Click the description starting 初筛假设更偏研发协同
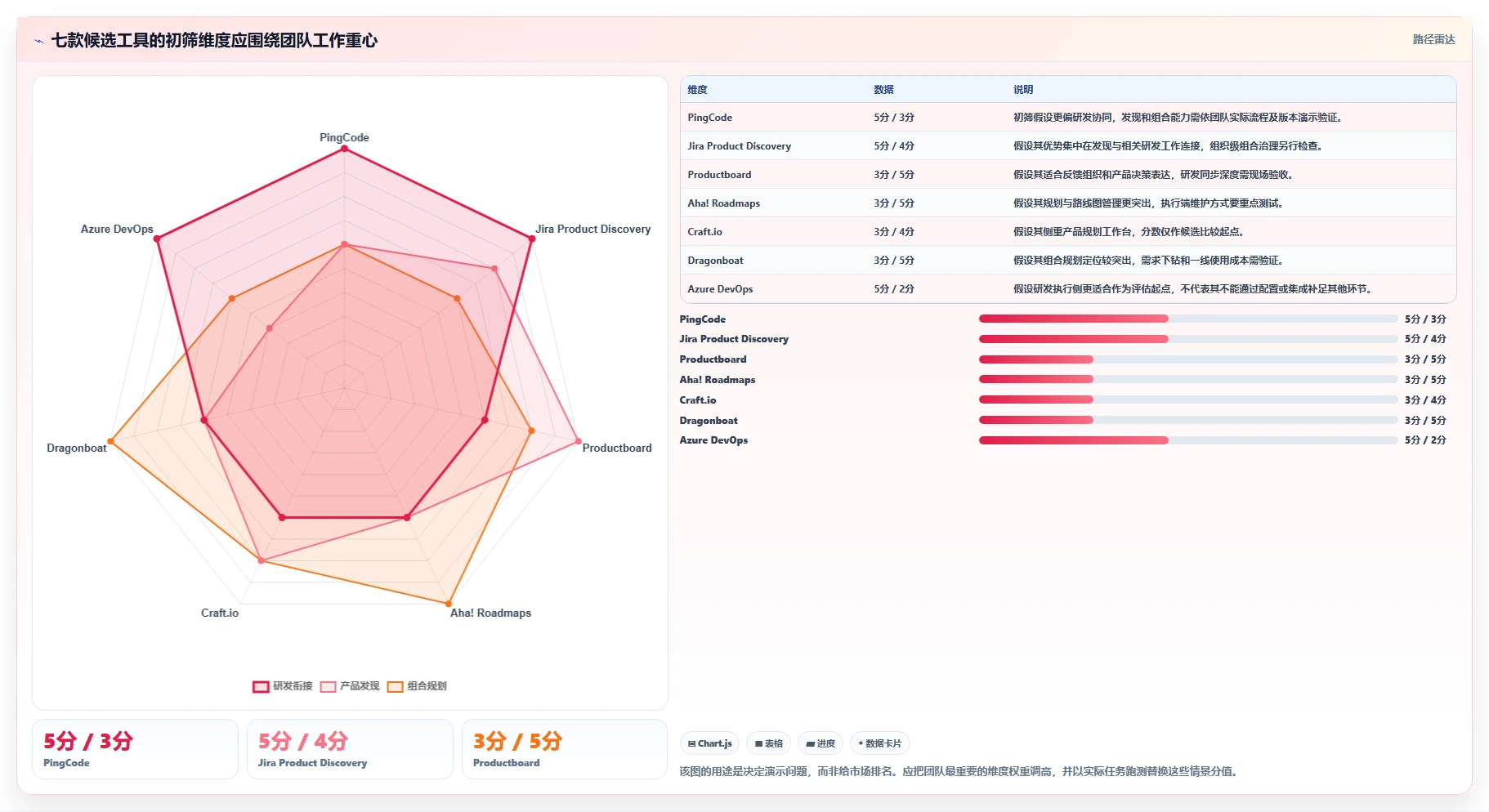Screen dimensions: 1489x812 pos(1178,118)
